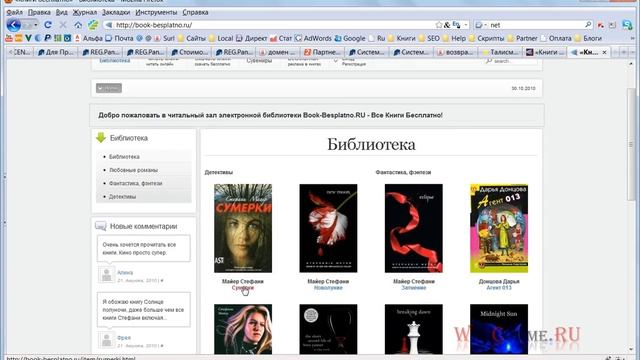This screenshot has height=360, width=640.
Task: Click the search magnifier in the search box
Action: (x=588, y=25)
